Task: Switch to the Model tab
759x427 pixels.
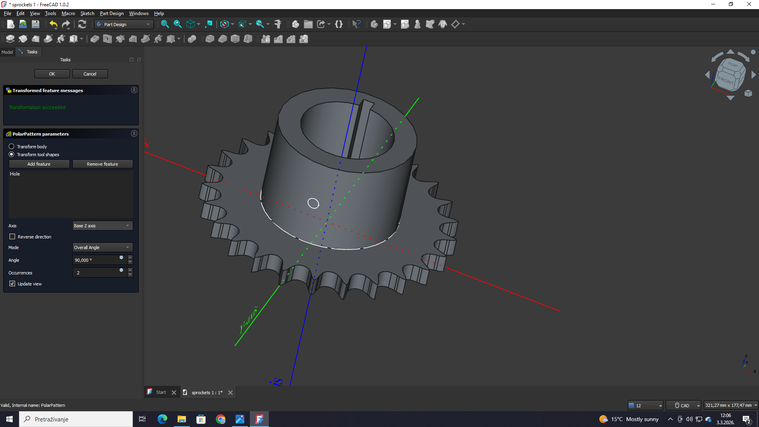Action: tap(7, 52)
